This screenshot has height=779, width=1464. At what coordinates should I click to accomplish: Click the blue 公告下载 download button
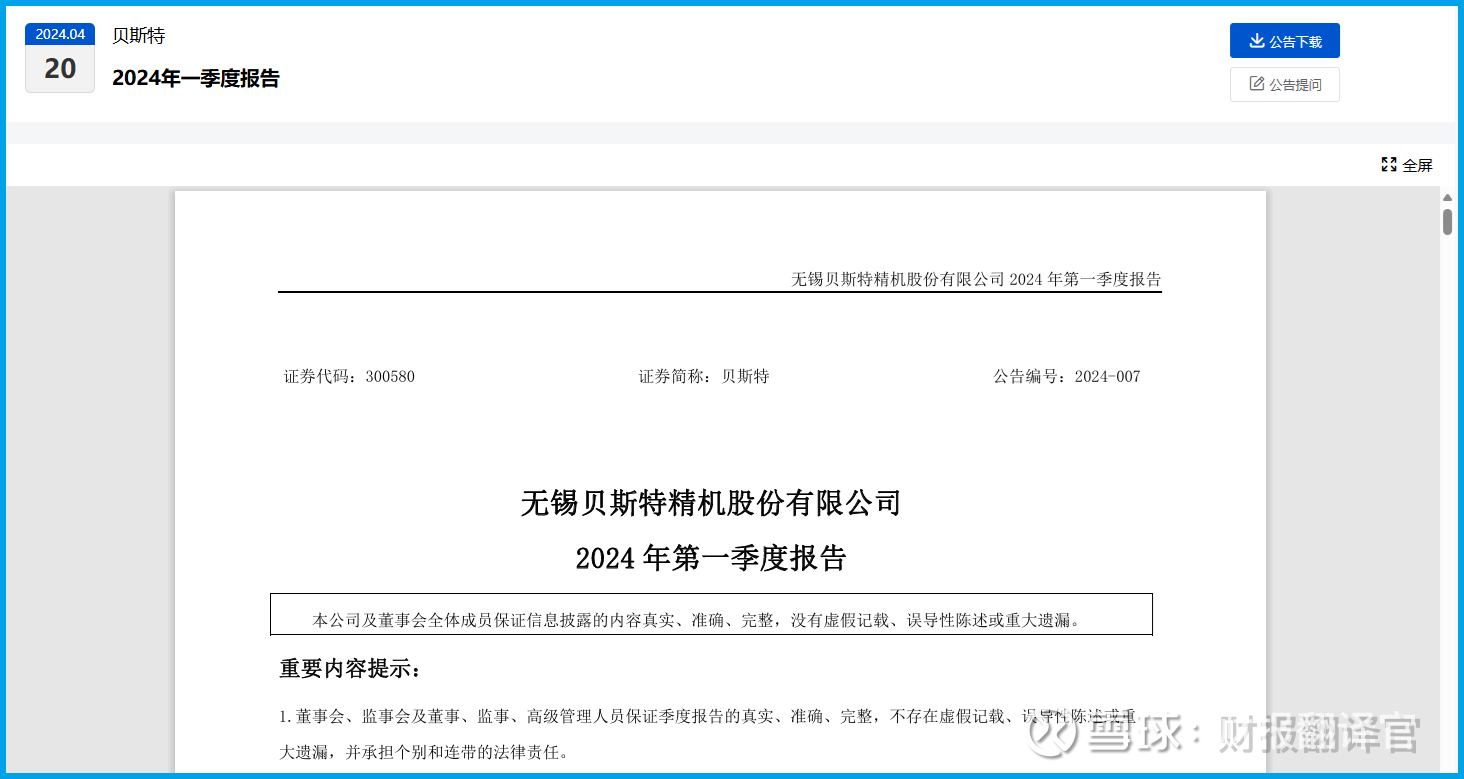click(1284, 40)
